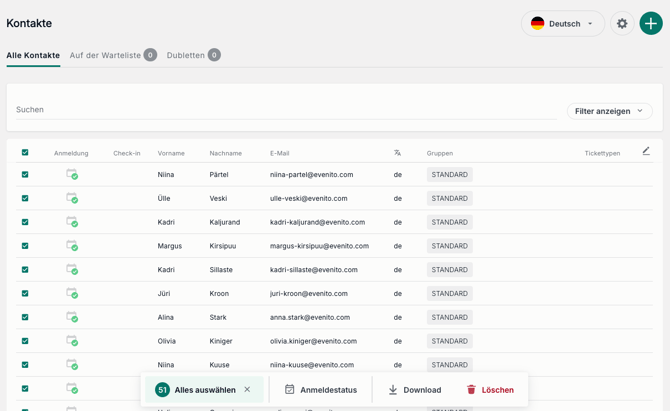Dismiss selection with X next to Alles auswählen
Screen dimensions: 670x411
(248, 390)
